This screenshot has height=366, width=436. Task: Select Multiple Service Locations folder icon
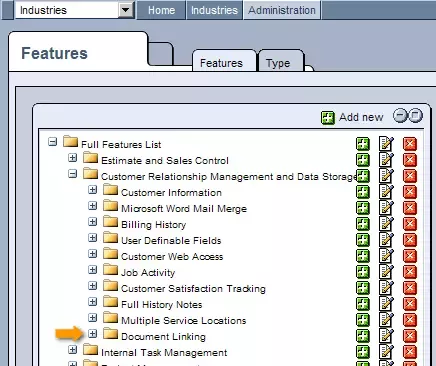tap(110, 317)
